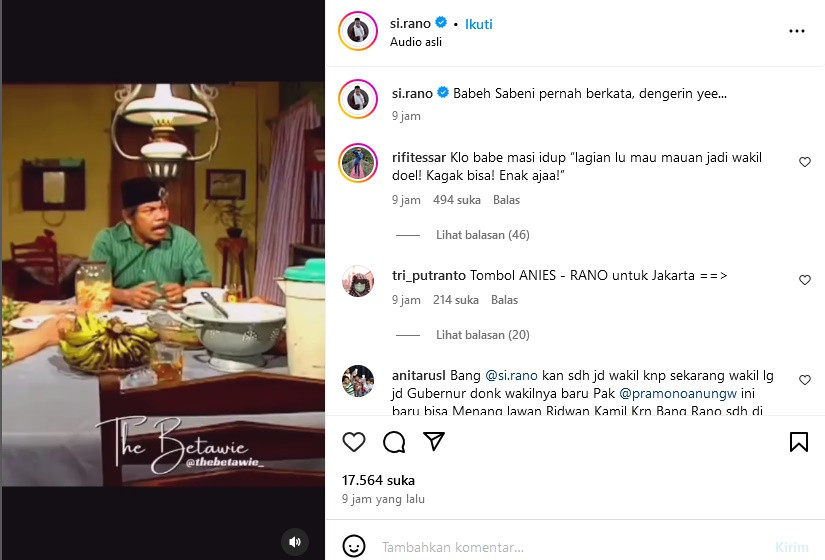Open the comment bubble icon
The height and width of the screenshot is (560, 825).
(x=394, y=442)
